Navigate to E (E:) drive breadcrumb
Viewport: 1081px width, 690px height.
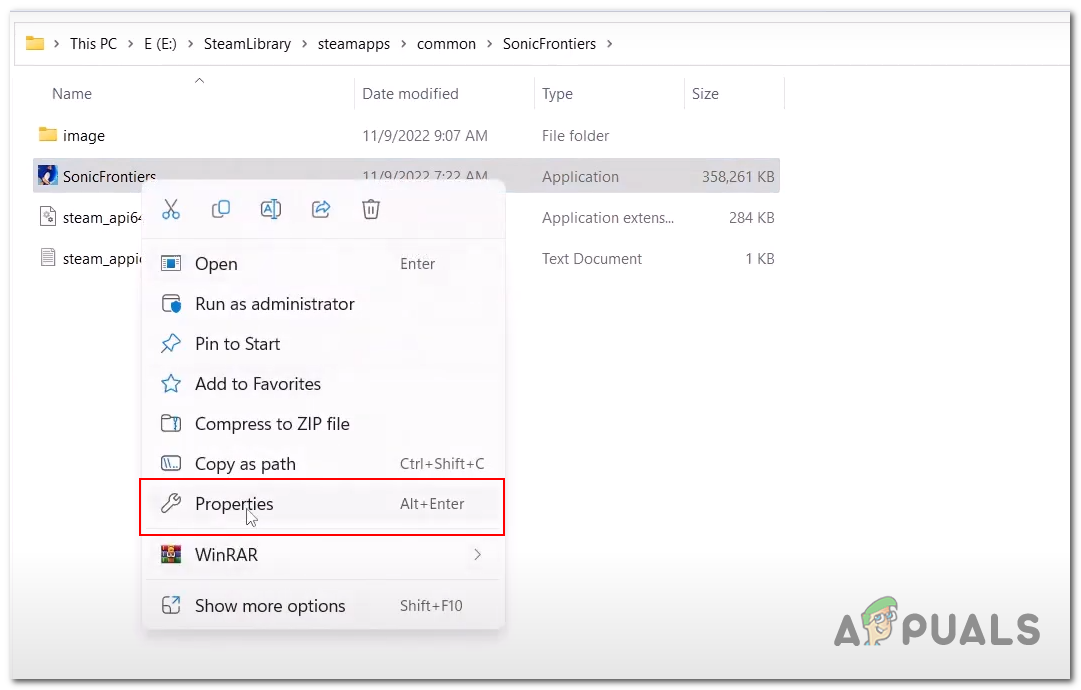[161, 44]
